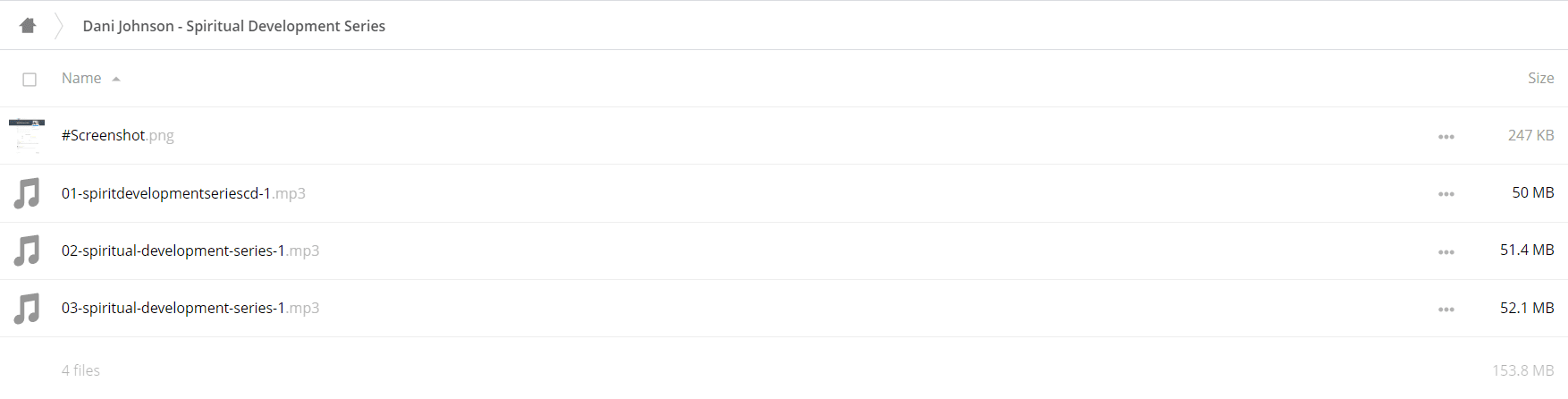Open the more-actions dots for 03-spiritual-development-series-1.mp3
The width and height of the screenshot is (1568, 399).
1446,310
